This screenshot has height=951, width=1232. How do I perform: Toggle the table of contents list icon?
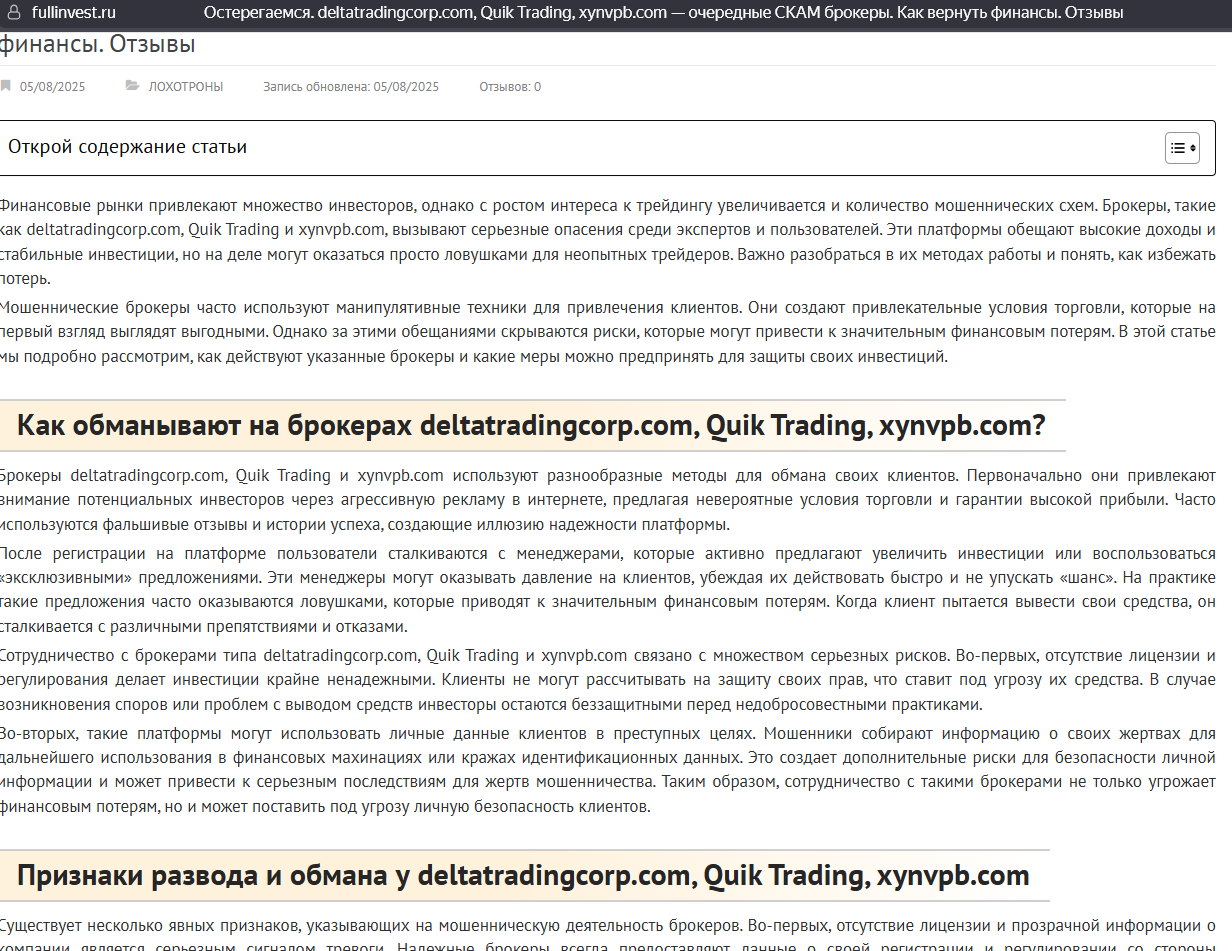coord(1182,147)
